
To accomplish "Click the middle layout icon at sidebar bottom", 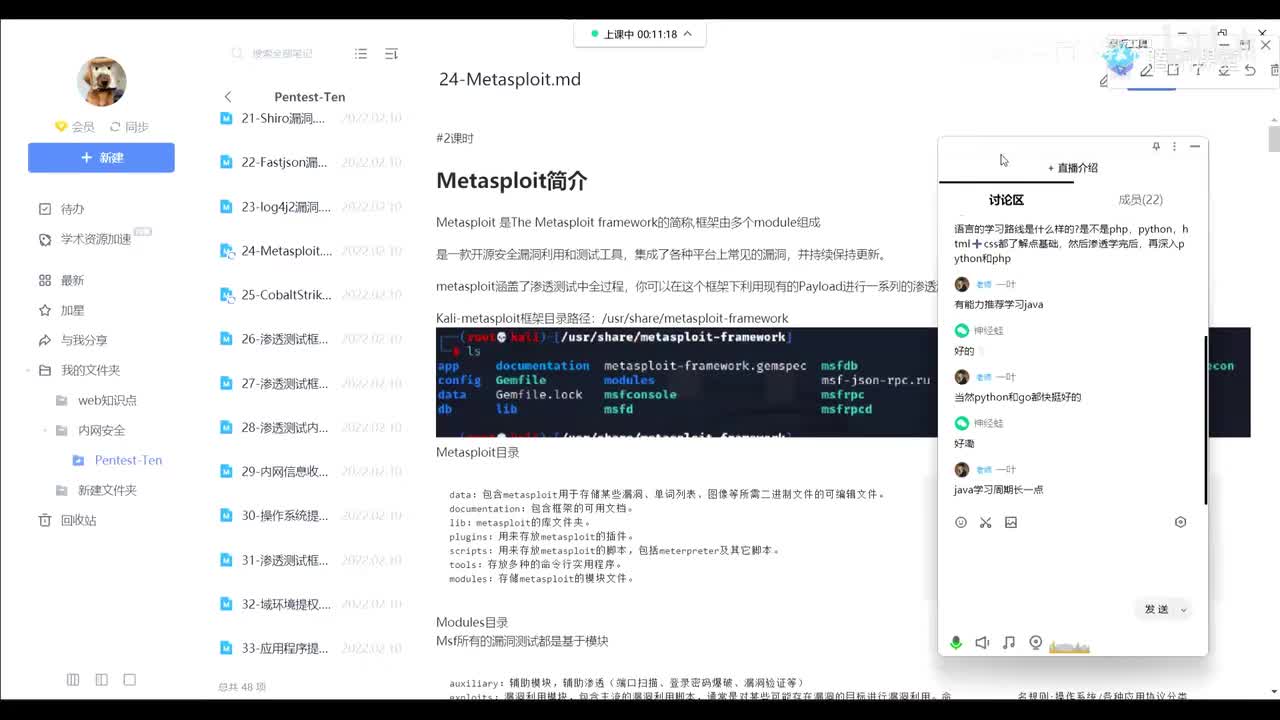I will click(101, 679).
